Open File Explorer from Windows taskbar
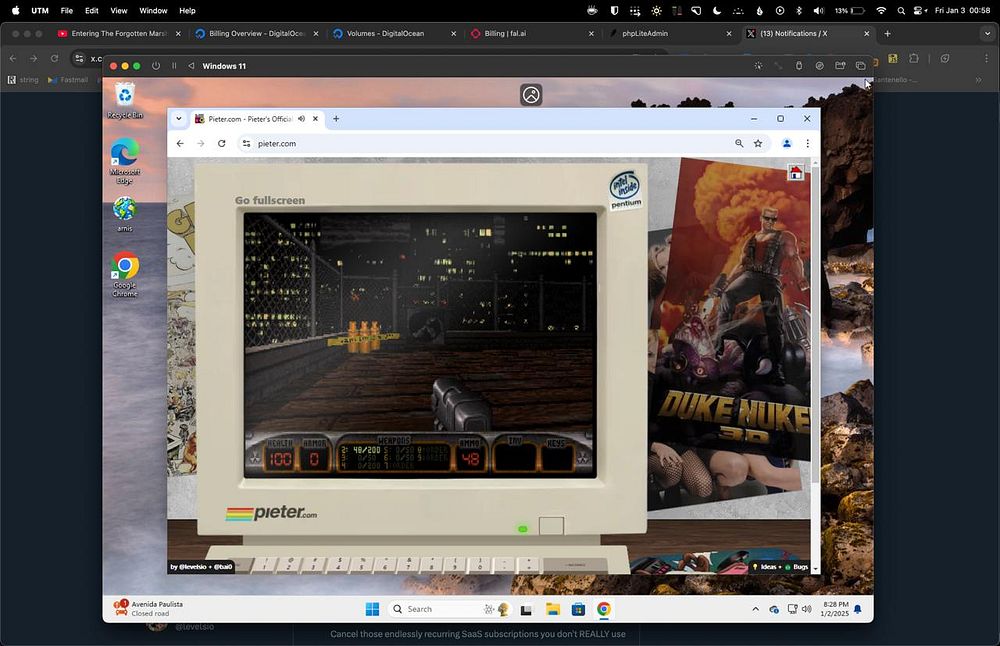 point(552,610)
